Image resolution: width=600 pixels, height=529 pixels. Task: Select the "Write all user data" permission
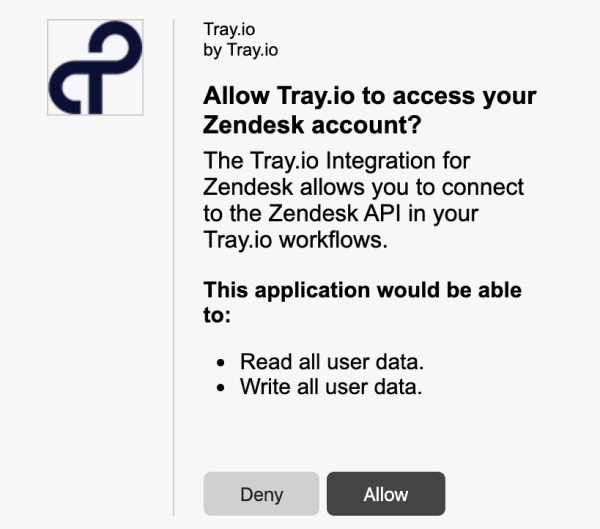pos(331,387)
